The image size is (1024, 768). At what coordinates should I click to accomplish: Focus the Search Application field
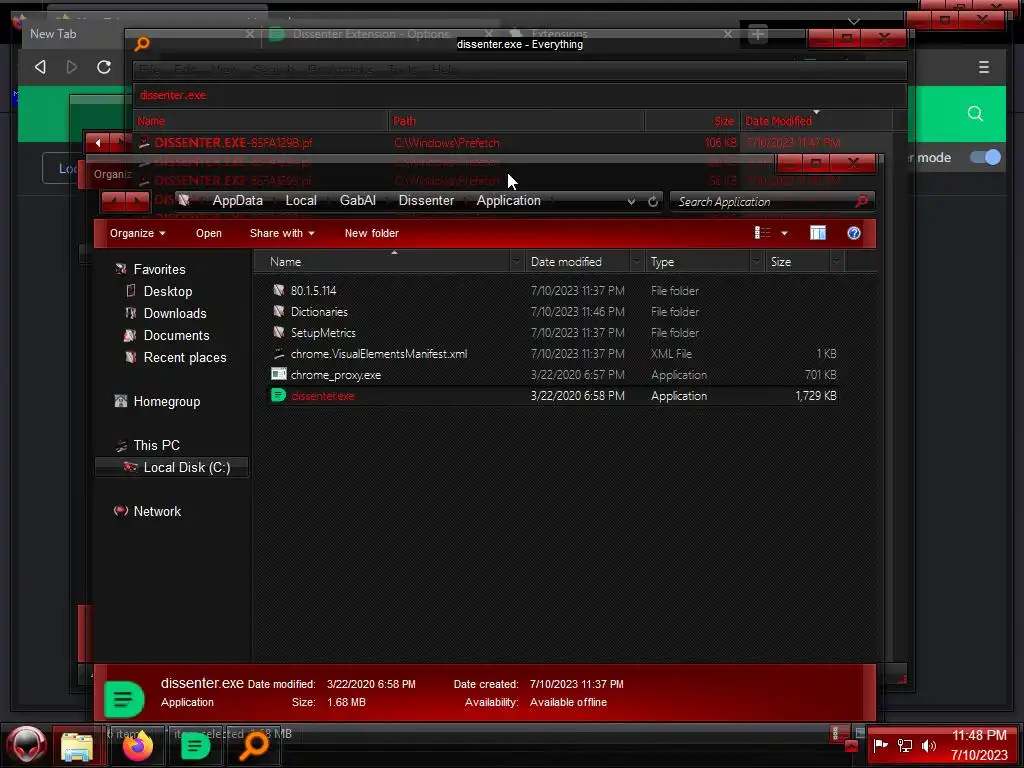tap(764, 202)
